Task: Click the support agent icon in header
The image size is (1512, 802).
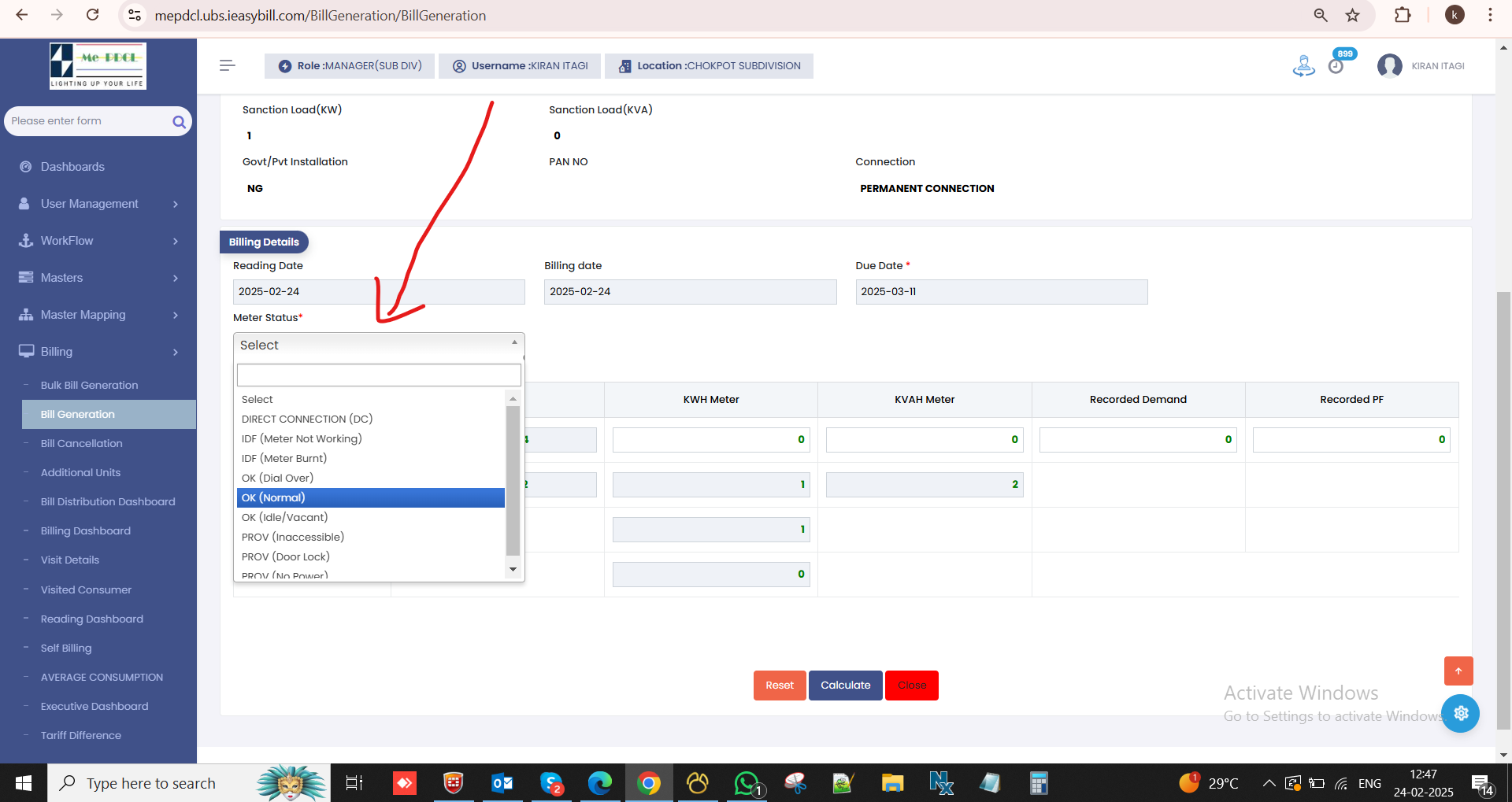Action: pos(1303,66)
